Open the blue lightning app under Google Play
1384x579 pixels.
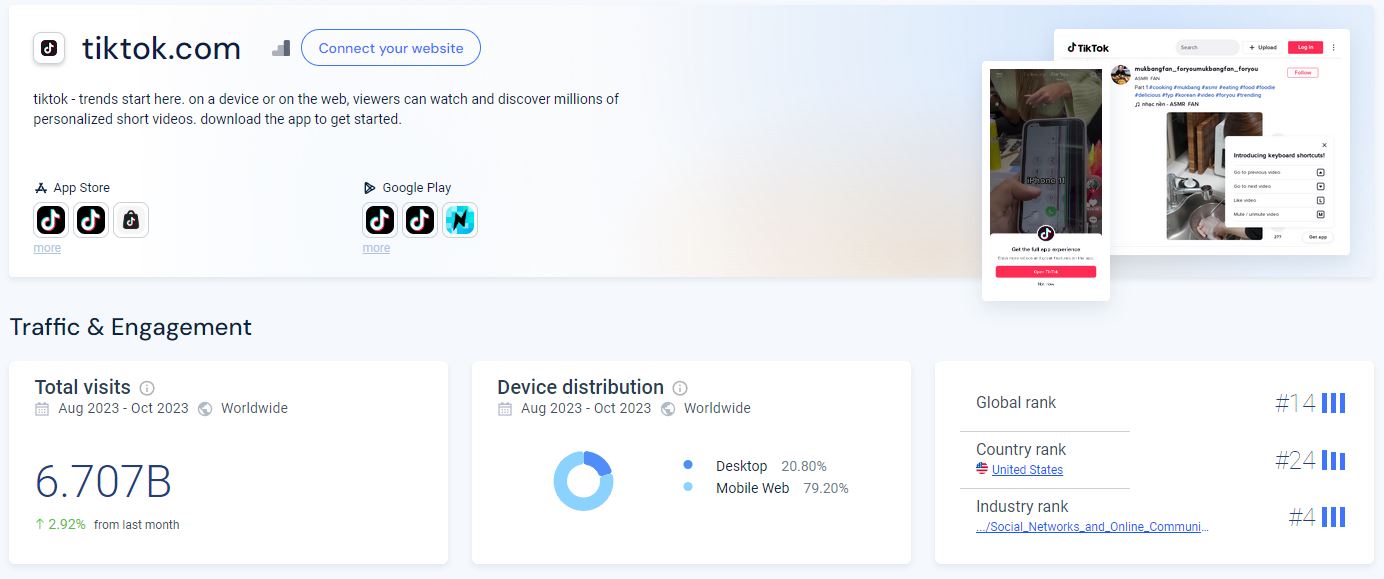(x=460, y=220)
